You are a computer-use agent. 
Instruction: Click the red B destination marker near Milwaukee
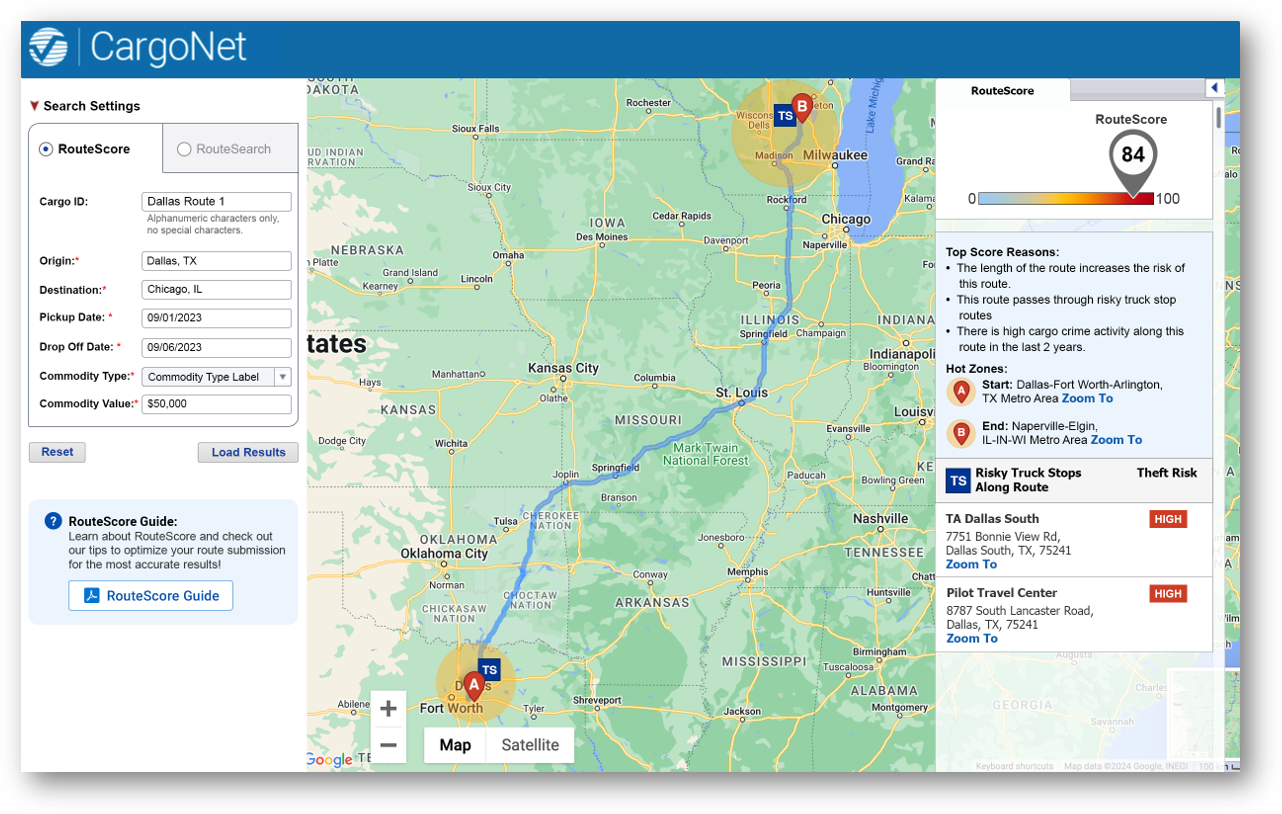click(802, 104)
